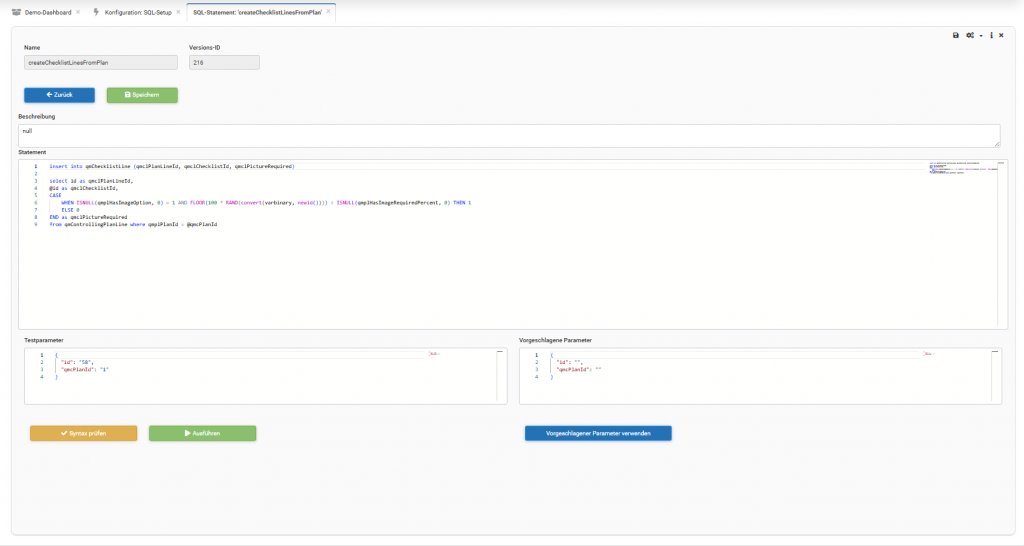Click the info icon in panel header
This screenshot has height=546, width=1024.
(x=991, y=35)
